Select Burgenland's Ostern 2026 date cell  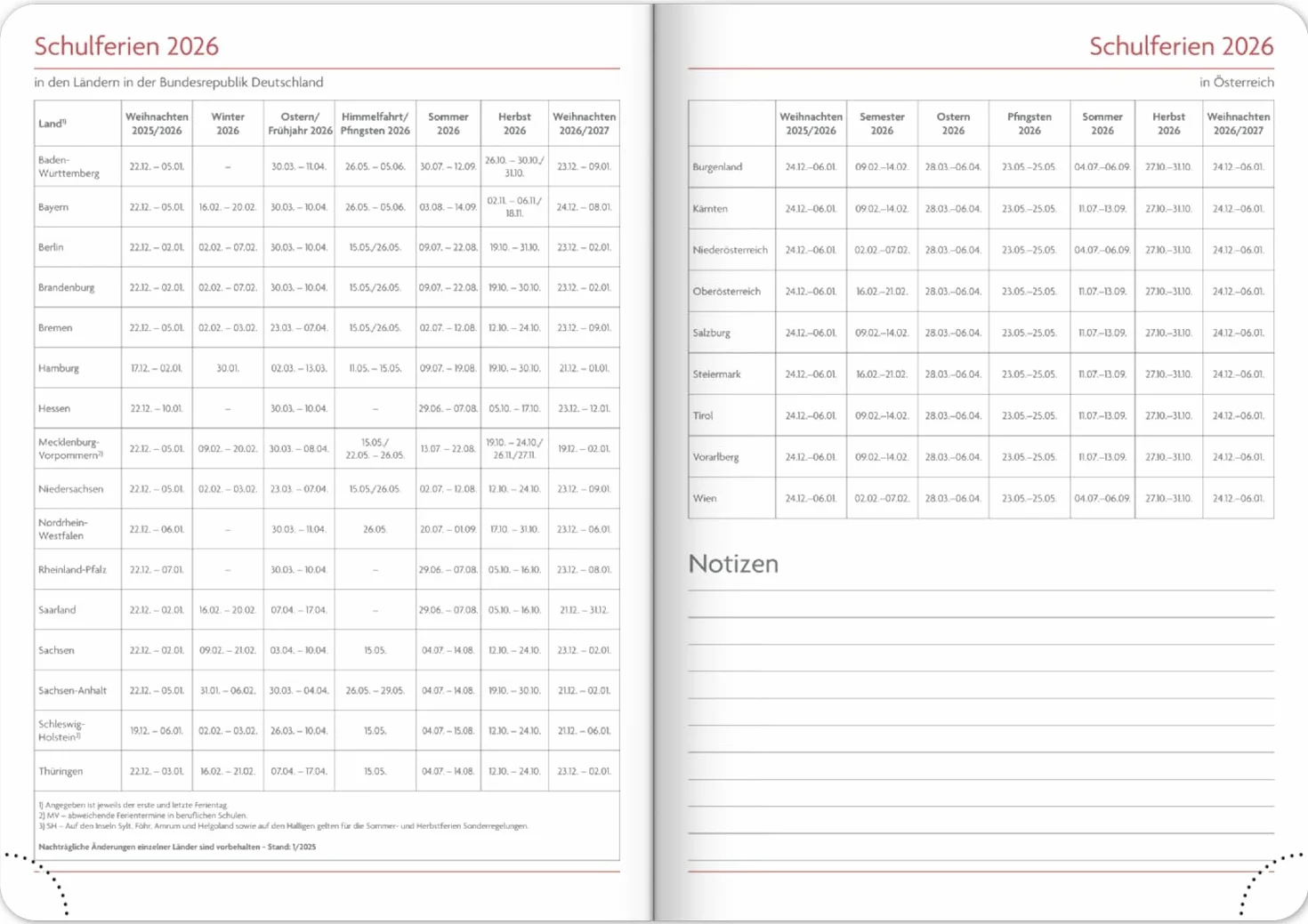pos(953,167)
